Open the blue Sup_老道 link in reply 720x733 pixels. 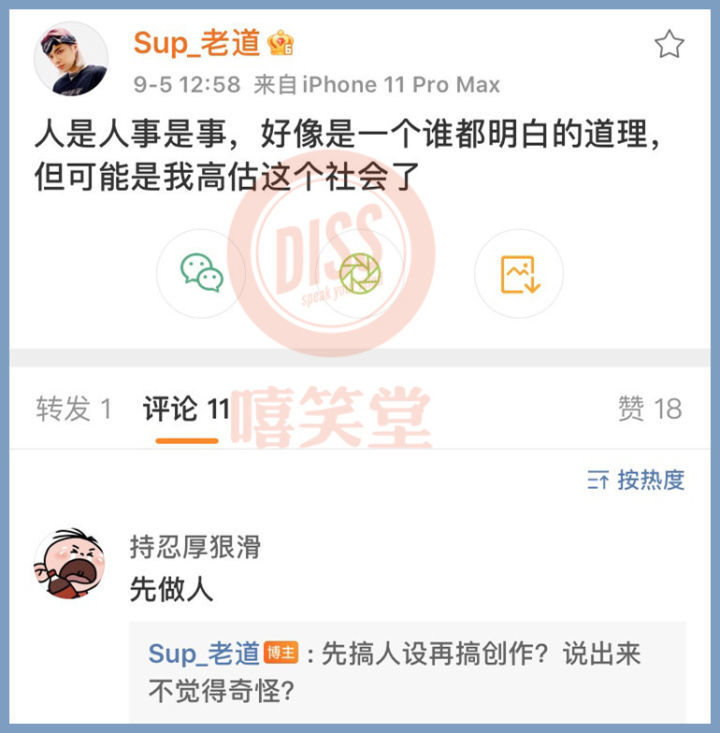click(x=204, y=654)
